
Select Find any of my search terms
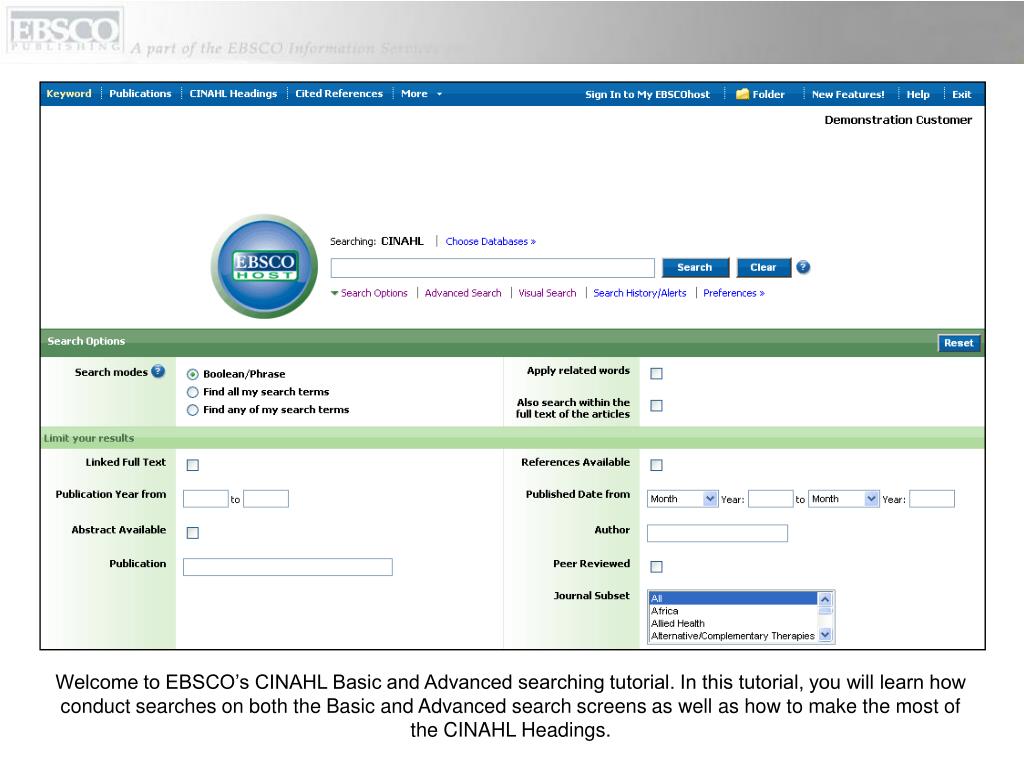click(x=193, y=410)
